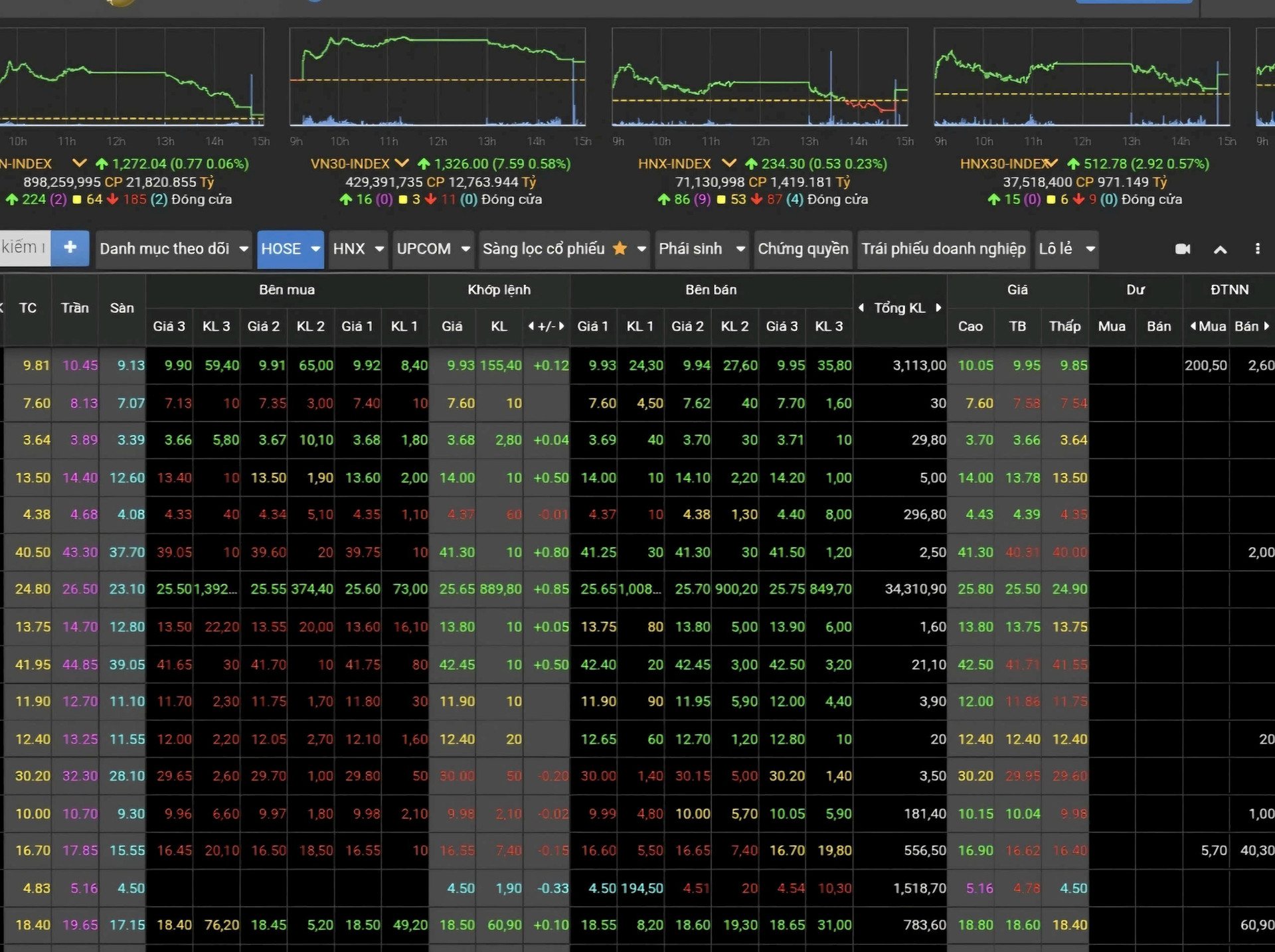
Task: Click the blue plus add button
Action: tap(70, 248)
